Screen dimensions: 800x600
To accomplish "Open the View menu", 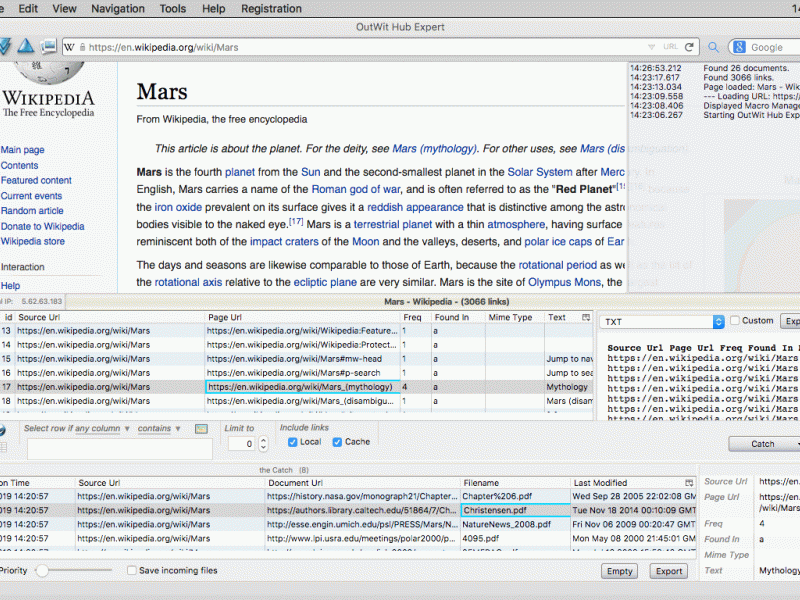I will [x=64, y=9].
